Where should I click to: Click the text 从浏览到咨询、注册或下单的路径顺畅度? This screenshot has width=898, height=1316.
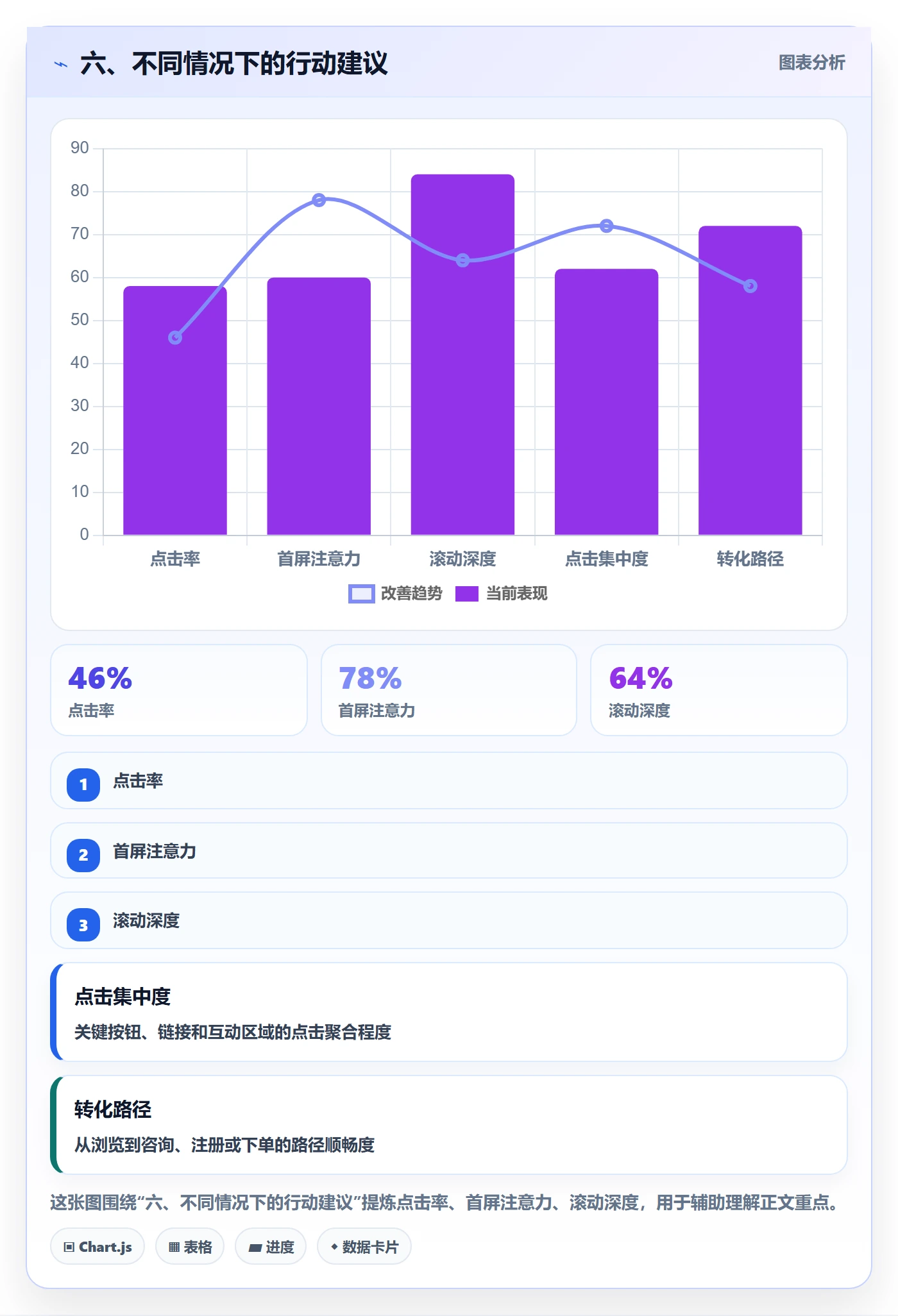tap(224, 1145)
